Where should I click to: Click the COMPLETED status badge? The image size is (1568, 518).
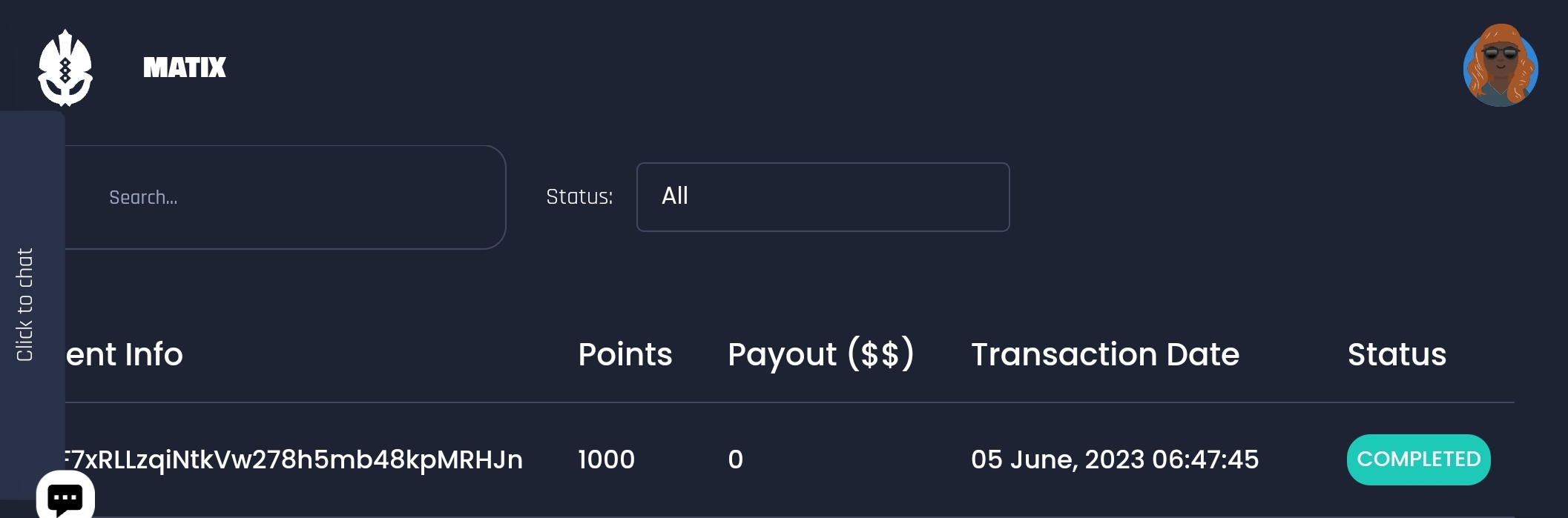click(1418, 460)
